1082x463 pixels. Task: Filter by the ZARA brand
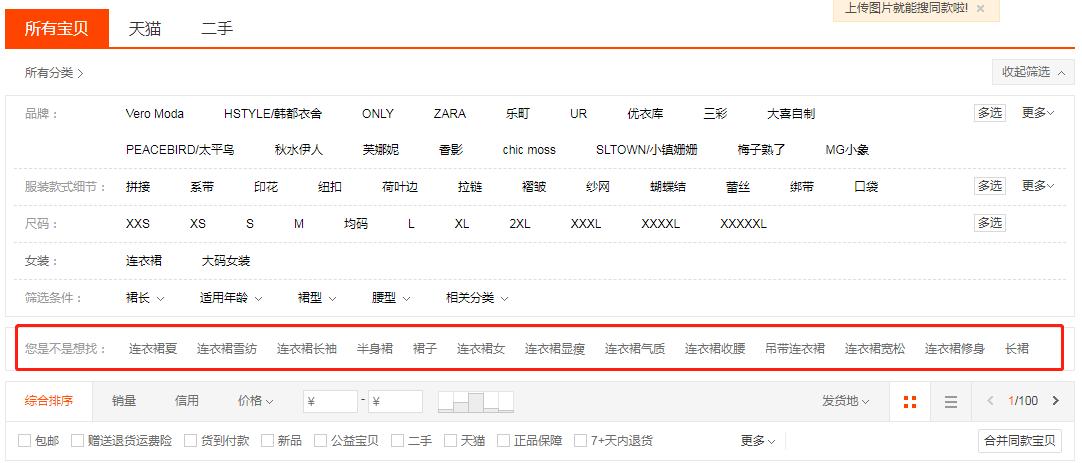click(450, 114)
